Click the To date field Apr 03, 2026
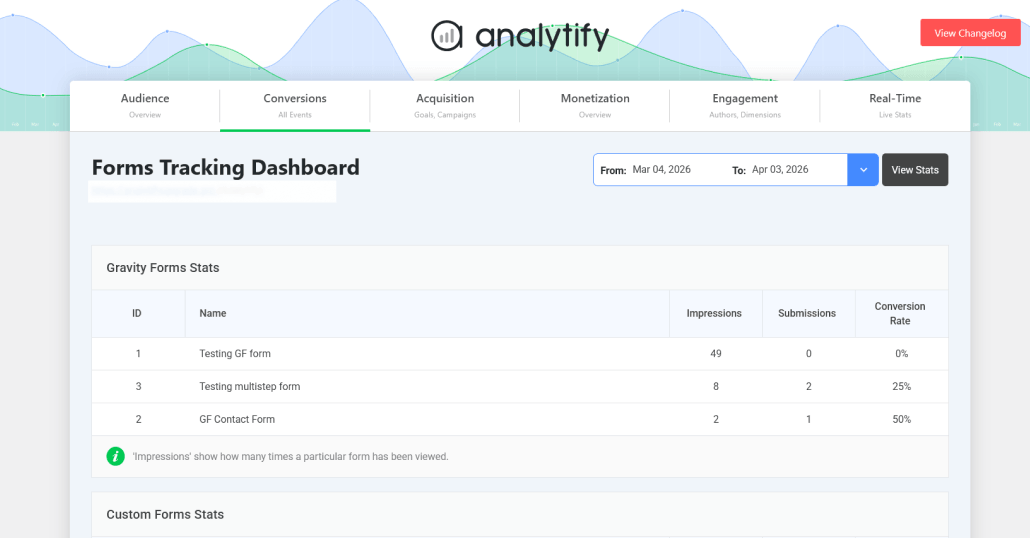 [780, 169]
